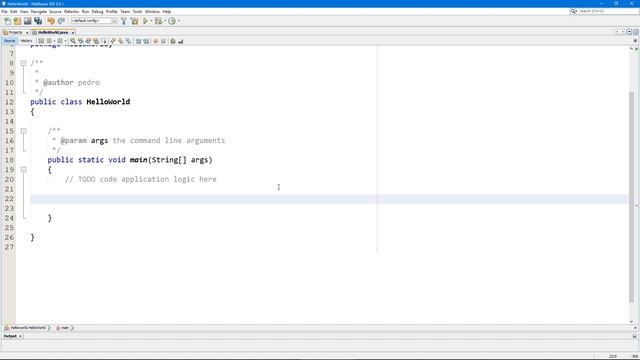Click the Build Project hammer icon
Viewport: 640px width, 360px height.
(x=124, y=21)
